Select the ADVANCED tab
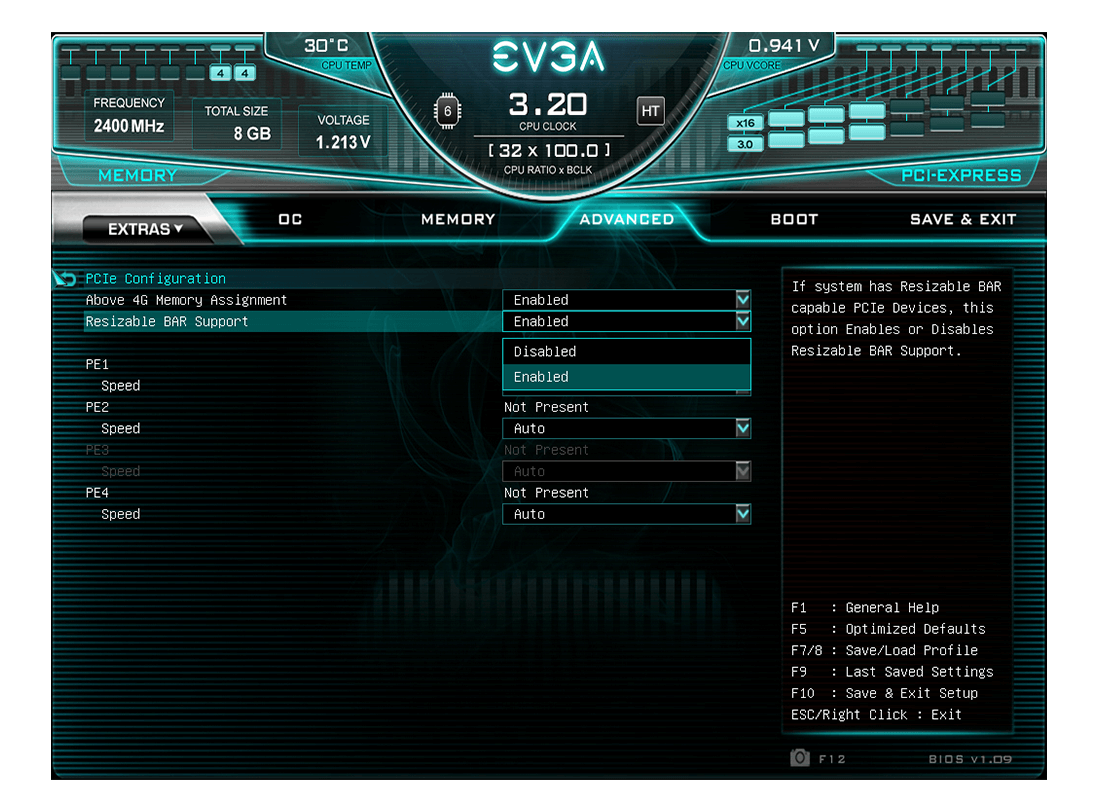 coord(627,219)
